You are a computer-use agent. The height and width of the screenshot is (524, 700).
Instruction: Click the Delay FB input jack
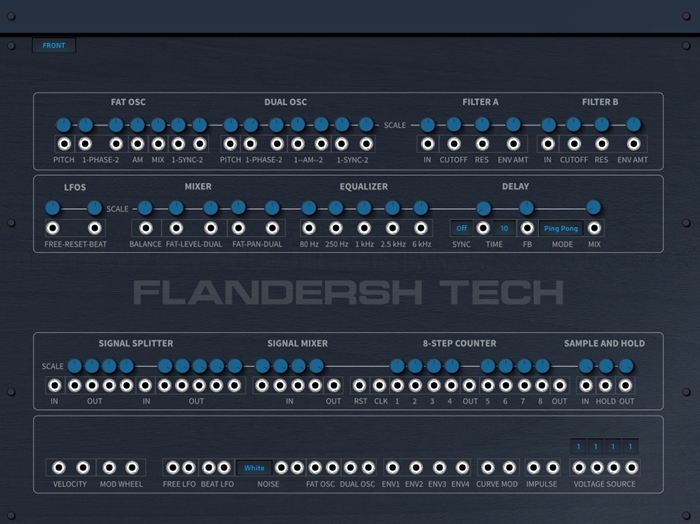click(x=527, y=228)
